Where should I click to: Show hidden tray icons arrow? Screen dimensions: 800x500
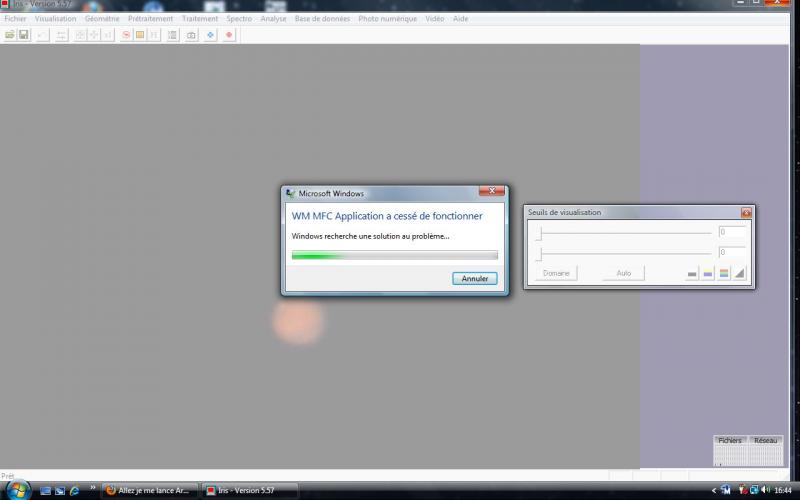(x=714, y=491)
